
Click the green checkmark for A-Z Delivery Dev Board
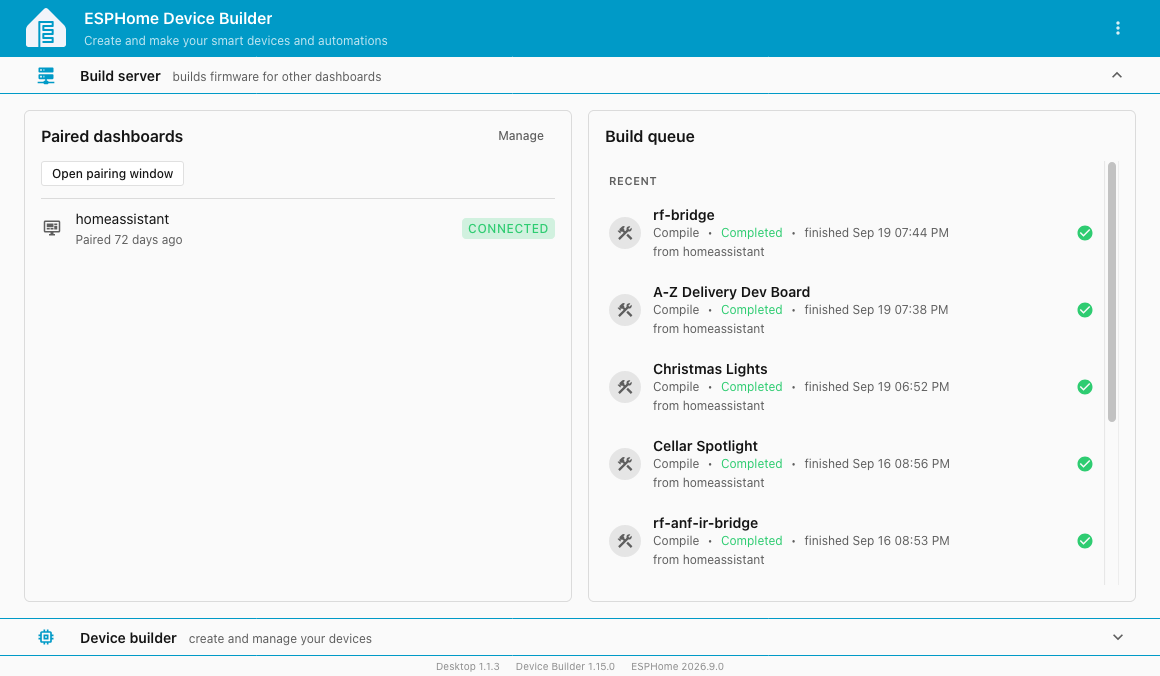point(1085,310)
